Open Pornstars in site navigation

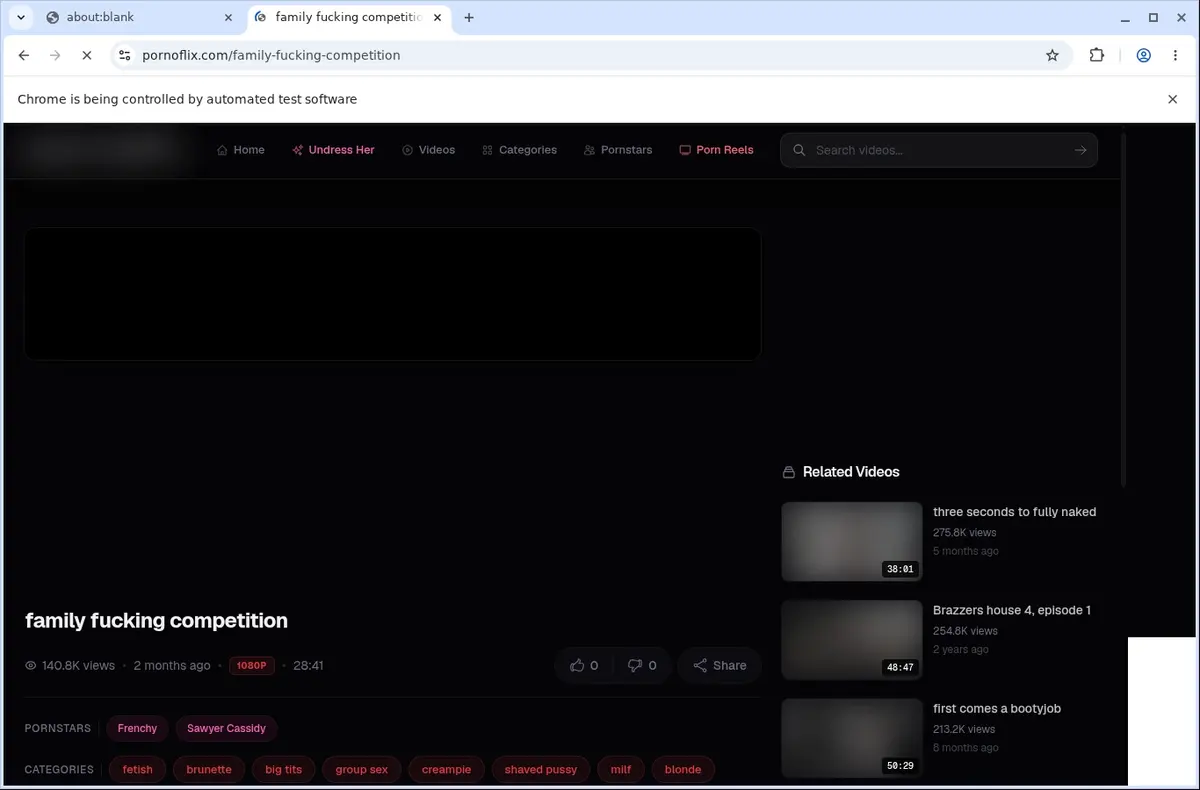pos(618,150)
